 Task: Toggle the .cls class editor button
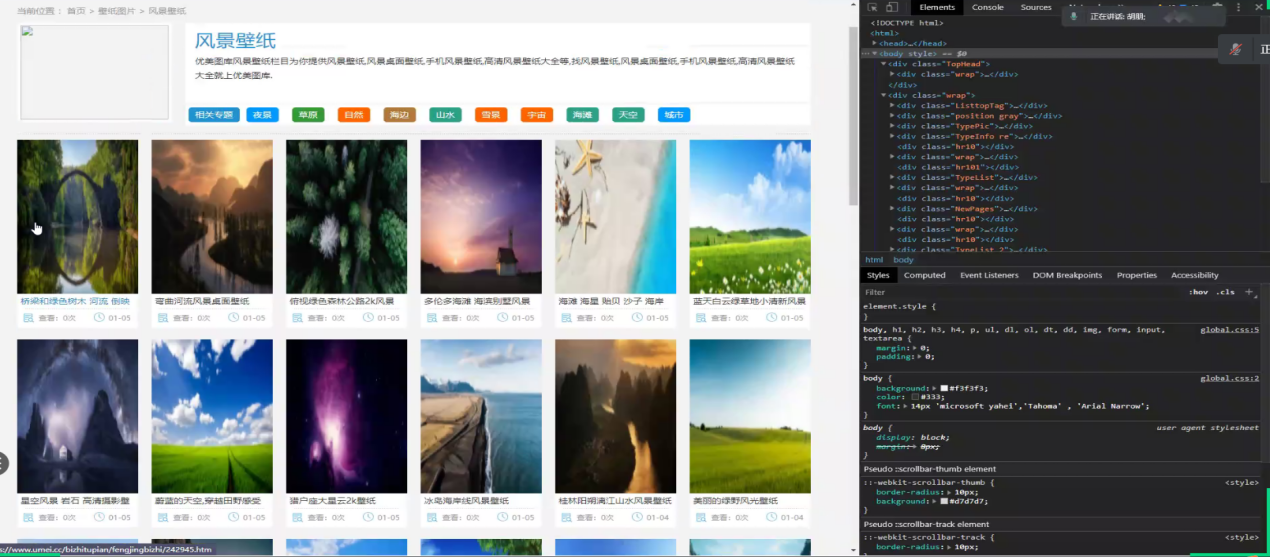click(x=1224, y=292)
